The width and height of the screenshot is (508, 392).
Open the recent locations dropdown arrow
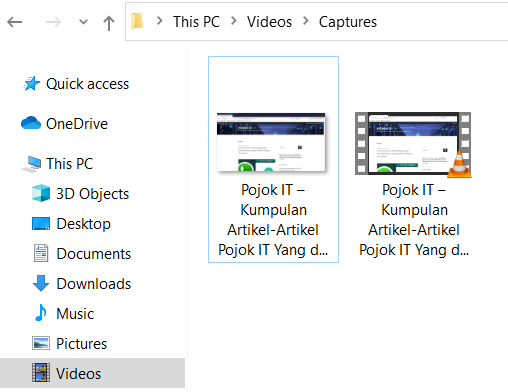(83, 22)
